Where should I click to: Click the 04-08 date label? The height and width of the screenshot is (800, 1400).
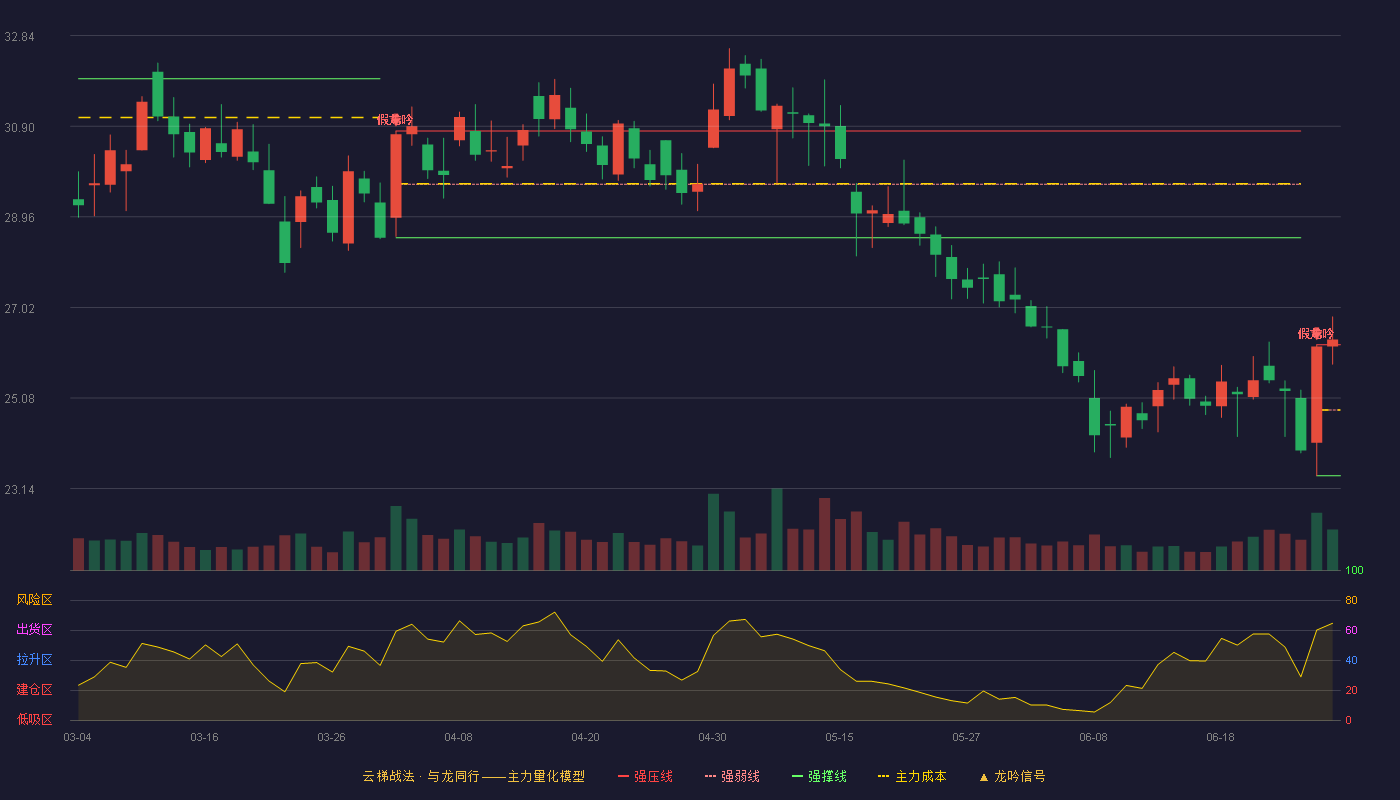pos(458,737)
